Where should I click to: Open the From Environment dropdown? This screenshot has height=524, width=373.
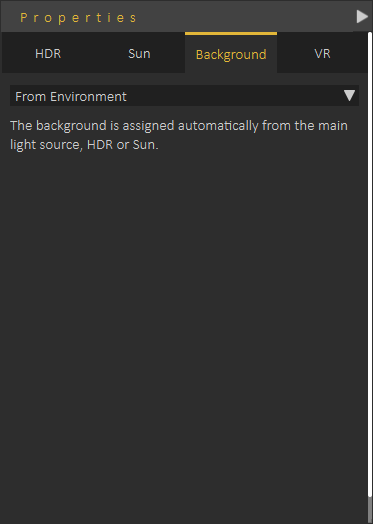(x=184, y=96)
